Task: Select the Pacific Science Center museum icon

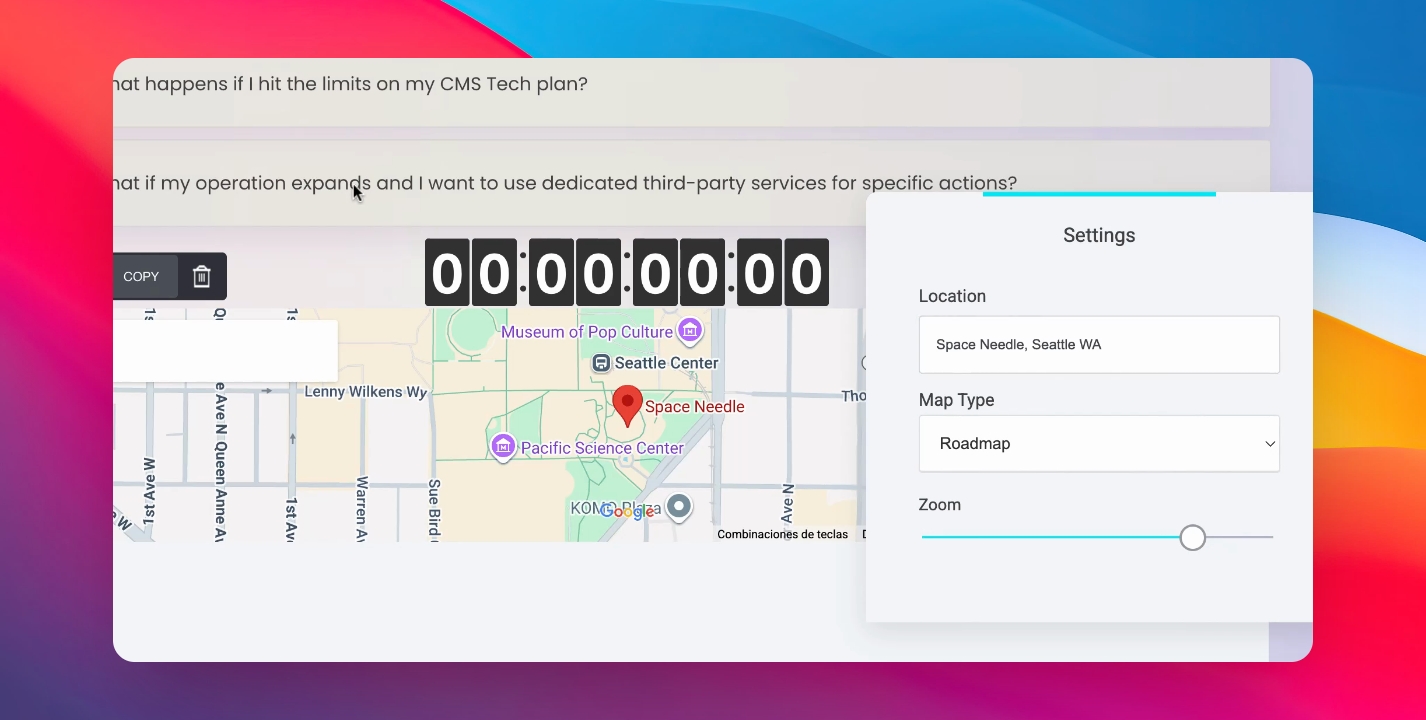Action: coord(503,445)
